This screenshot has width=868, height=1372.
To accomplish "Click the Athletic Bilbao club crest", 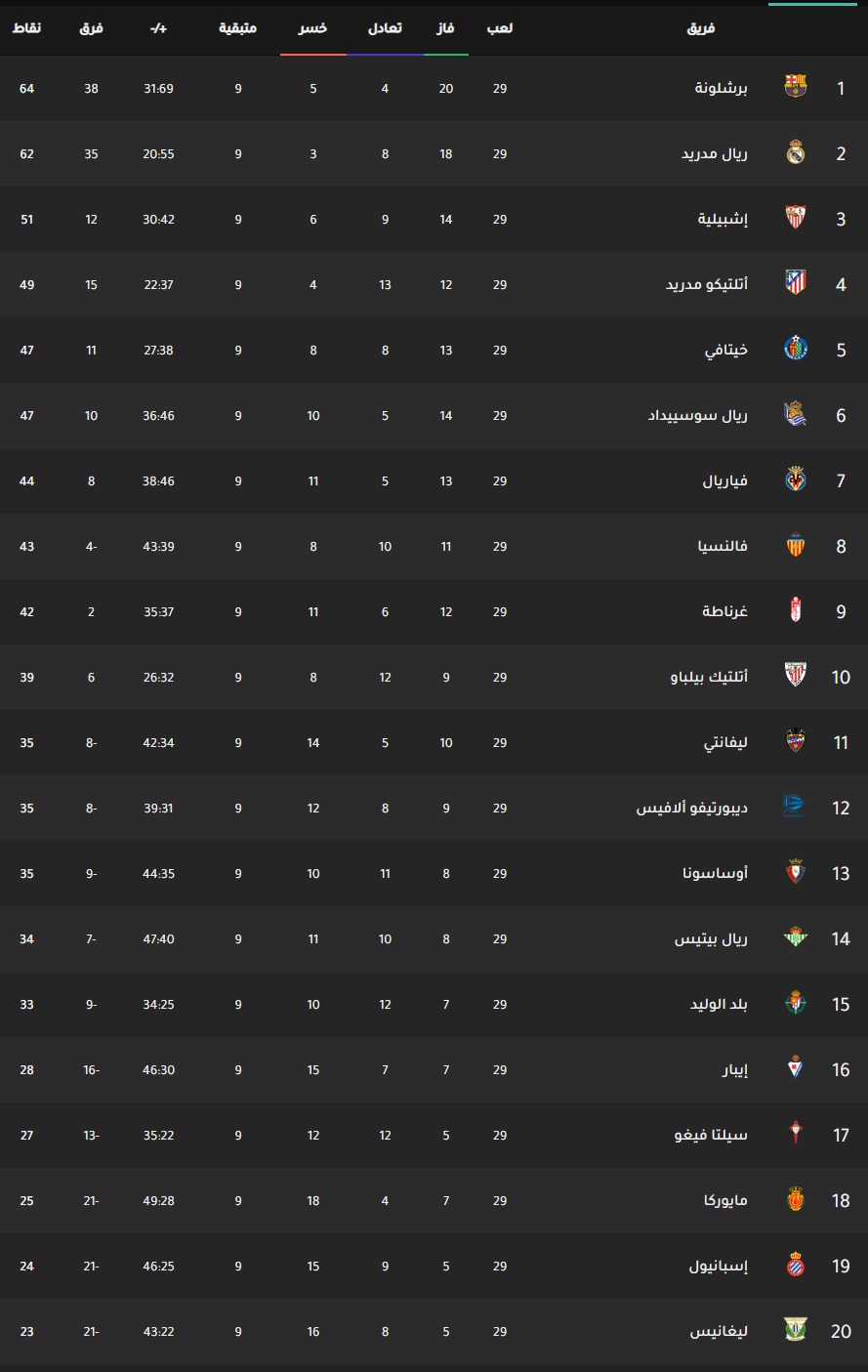I will [x=796, y=677].
